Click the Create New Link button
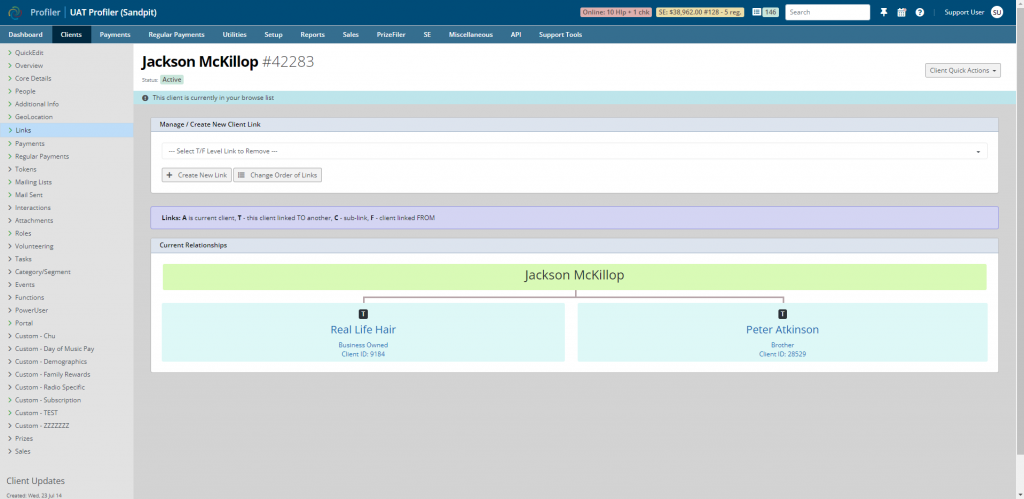Screen dimensions: 1024x499 pos(197,175)
